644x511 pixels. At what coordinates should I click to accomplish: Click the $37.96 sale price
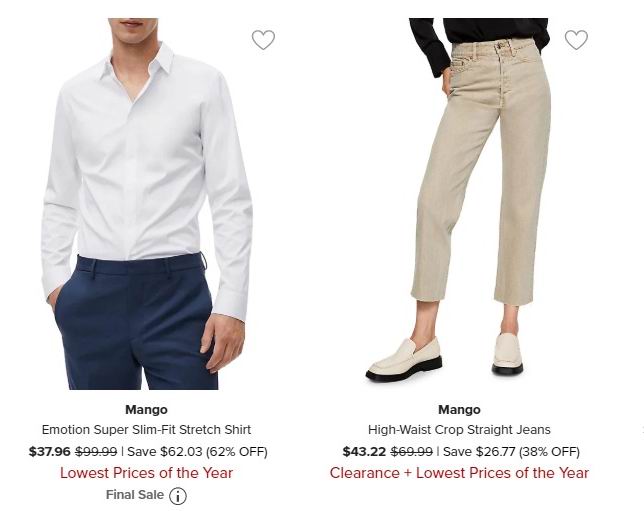[x=50, y=451]
